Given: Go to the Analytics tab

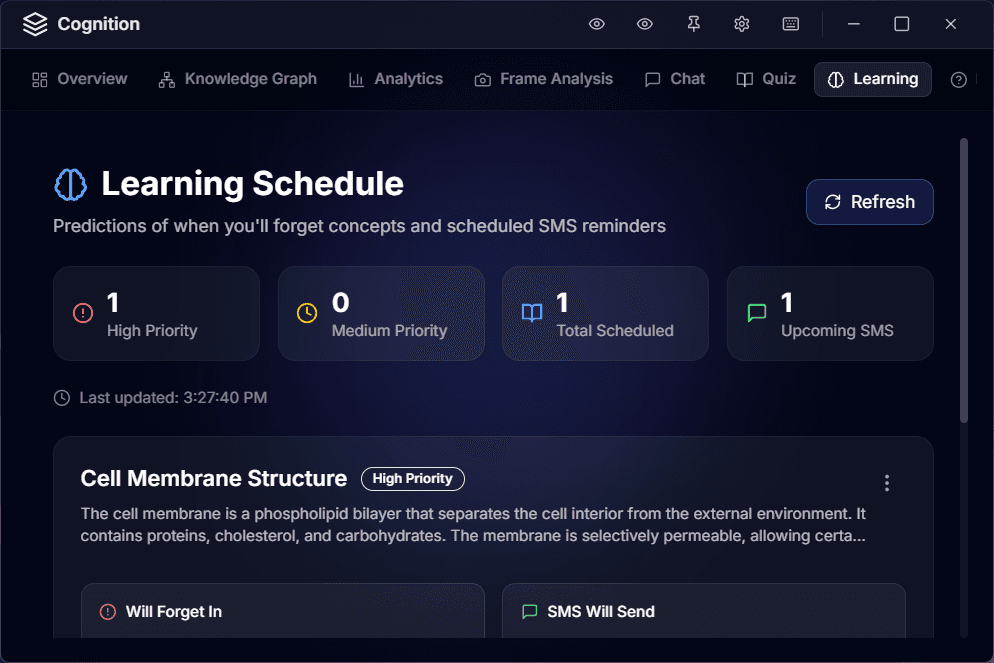Looking at the screenshot, I should (x=396, y=79).
